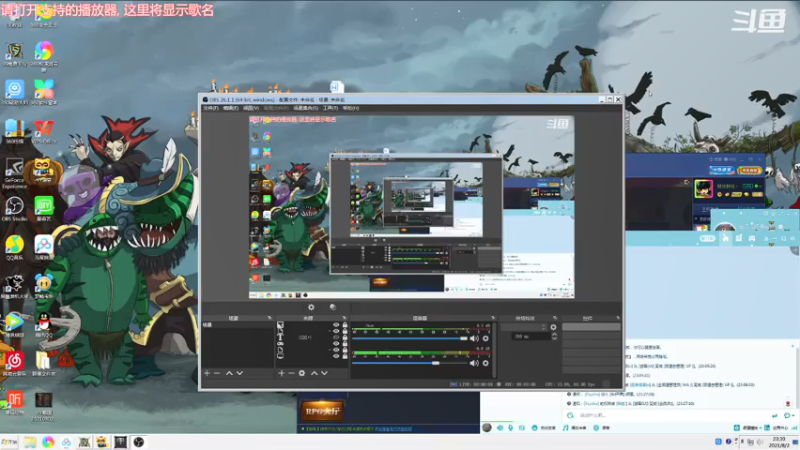Pop out the Scenes dock
Viewport: 800px width, 450px height.
pos(269,318)
